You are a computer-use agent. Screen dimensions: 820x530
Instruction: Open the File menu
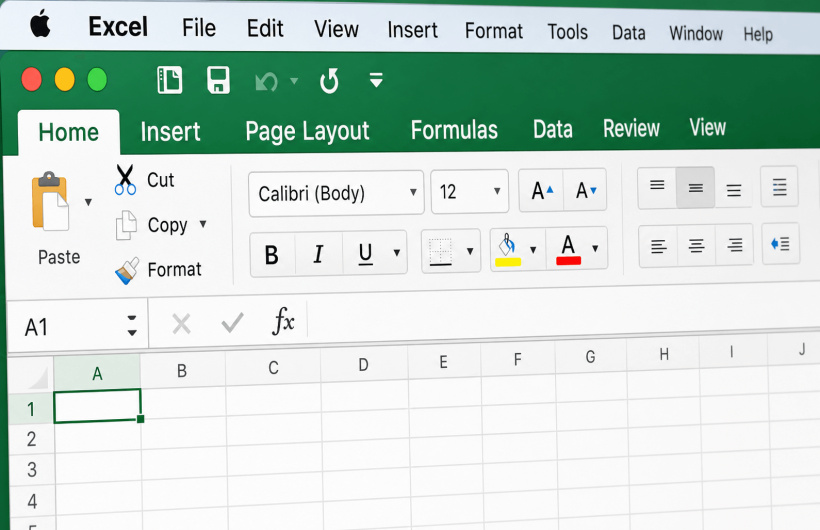click(199, 28)
